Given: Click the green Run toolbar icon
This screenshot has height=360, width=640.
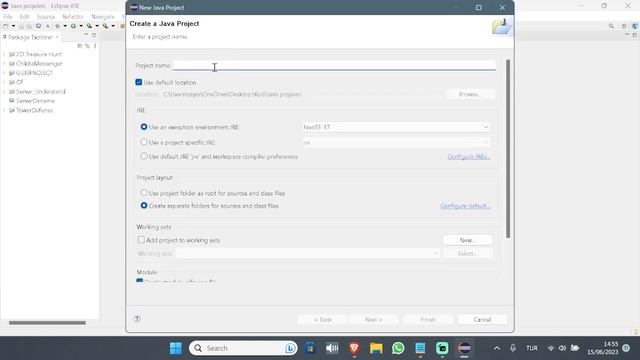Looking at the screenshot, I should click(73, 26).
